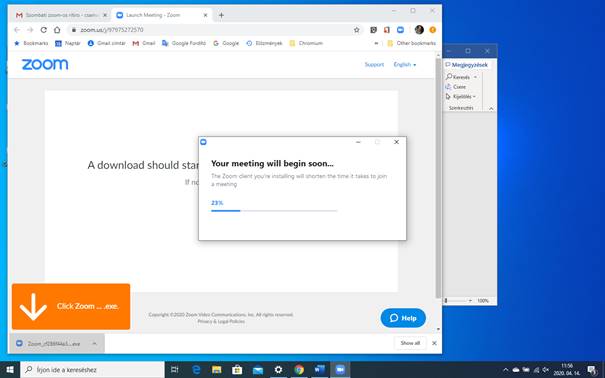The width and height of the screenshot is (605, 378).
Task: Click Csere in the Word ribbon
Action: click(456, 87)
